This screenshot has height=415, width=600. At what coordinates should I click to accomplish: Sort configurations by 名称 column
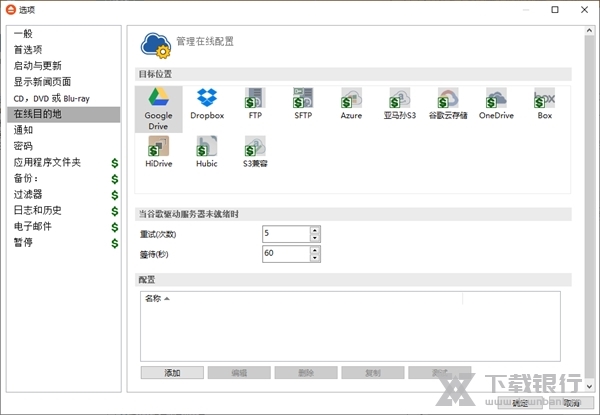click(302, 298)
